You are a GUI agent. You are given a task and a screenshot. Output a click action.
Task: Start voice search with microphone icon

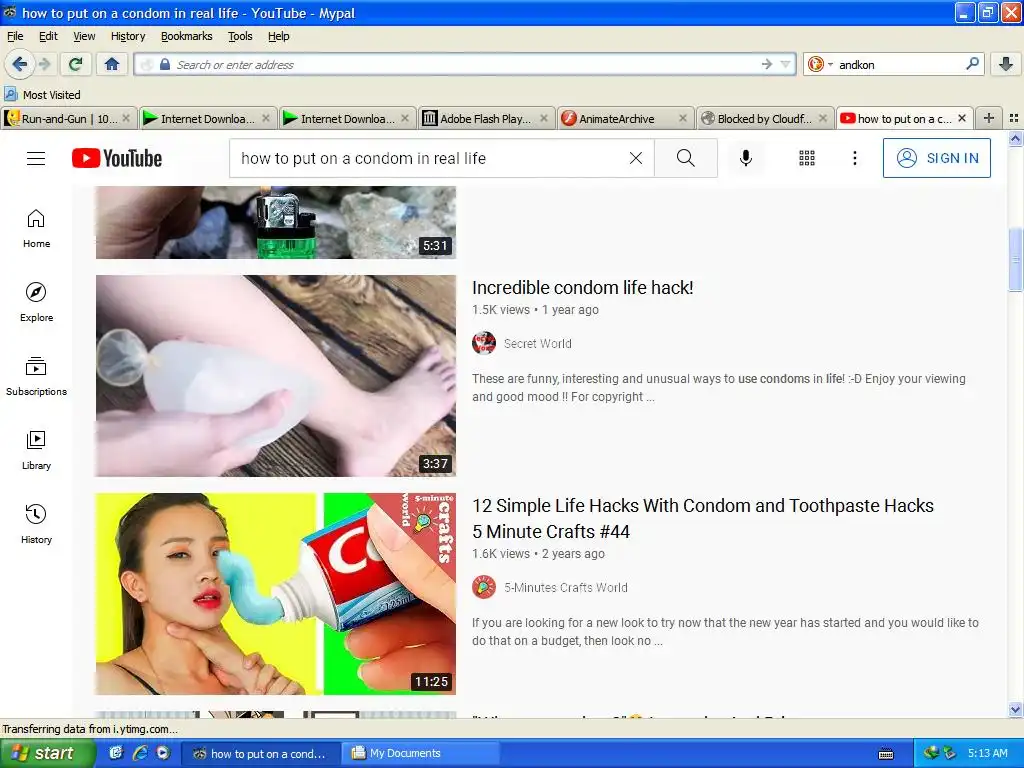point(746,158)
